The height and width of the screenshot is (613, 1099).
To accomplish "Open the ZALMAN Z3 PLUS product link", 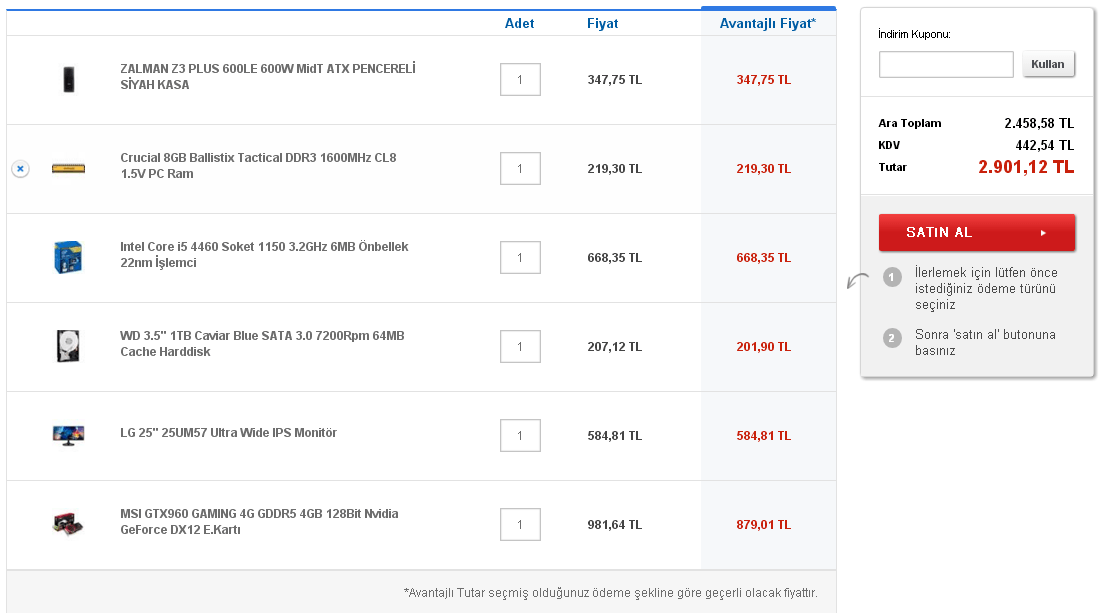I will tap(267, 77).
